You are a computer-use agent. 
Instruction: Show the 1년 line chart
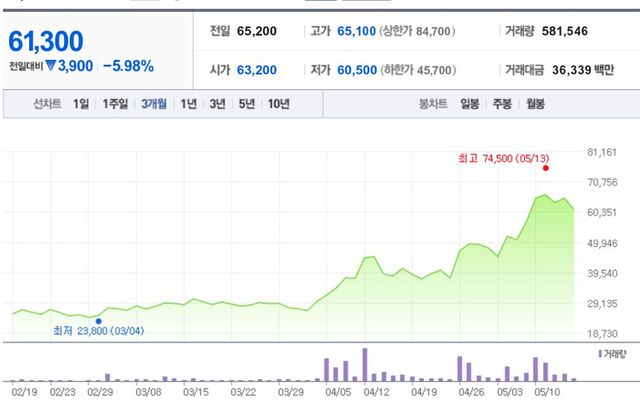pos(188,104)
